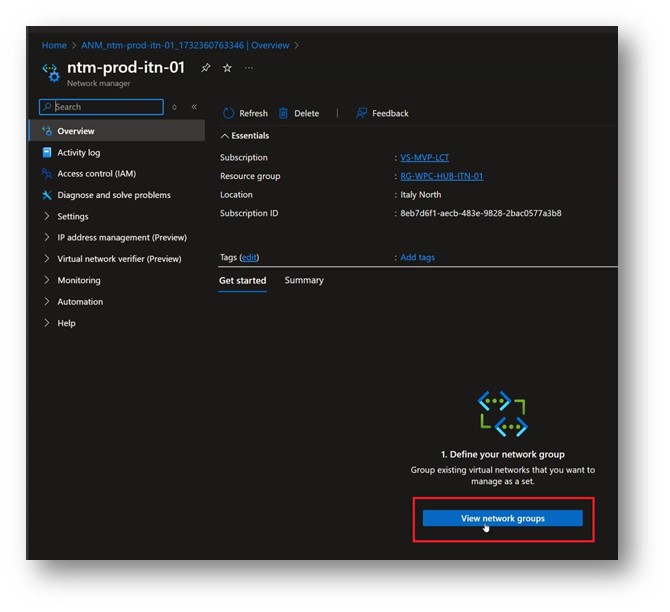Click the Refresh button label
This screenshot has width=670, height=612.
pos(253,113)
